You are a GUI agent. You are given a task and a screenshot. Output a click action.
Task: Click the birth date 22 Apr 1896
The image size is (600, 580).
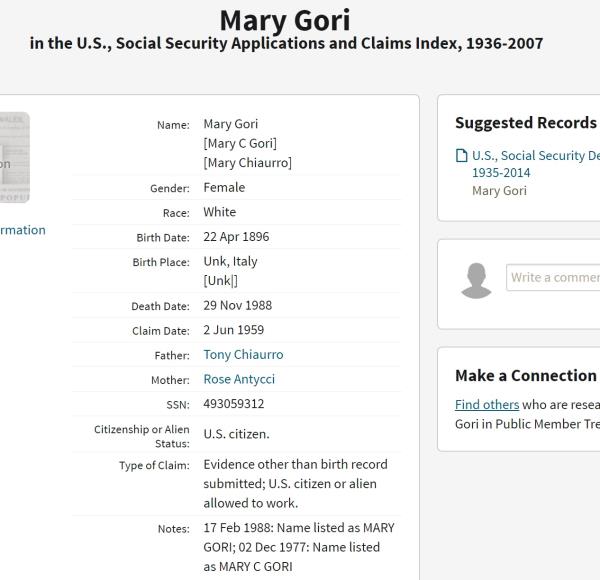click(x=236, y=237)
